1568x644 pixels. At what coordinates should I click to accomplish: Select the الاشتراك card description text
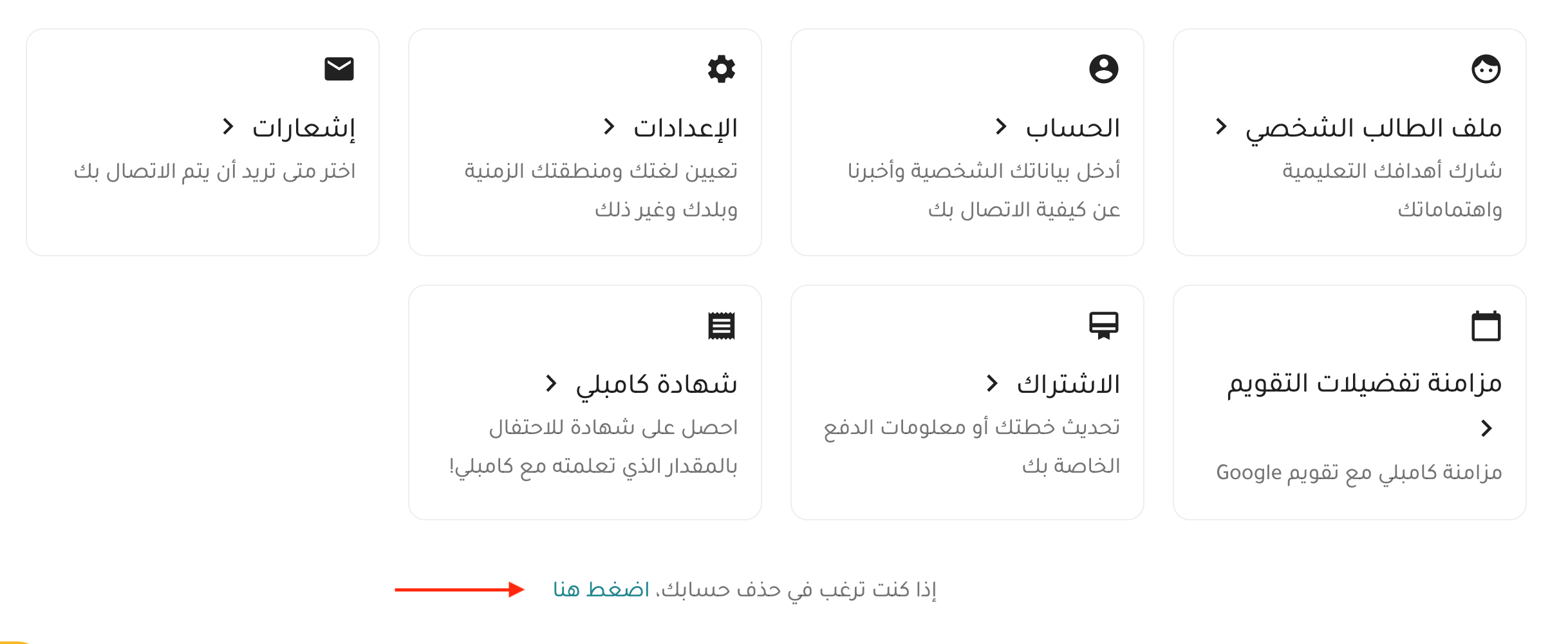(972, 446)
